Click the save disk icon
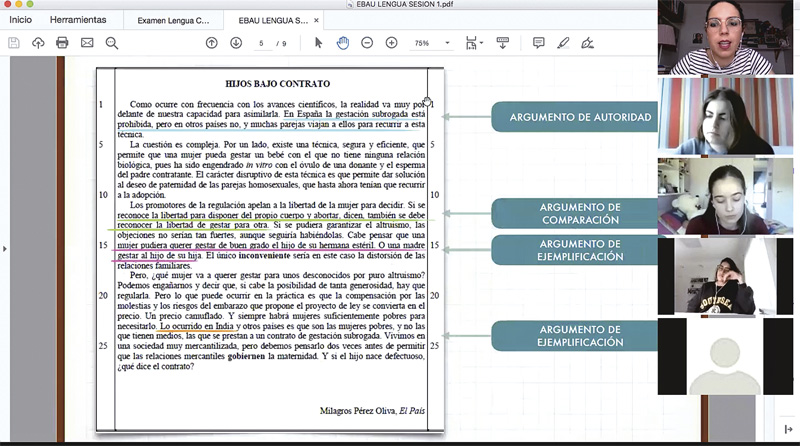The image size is (800, 446). [x=14, y=43]
